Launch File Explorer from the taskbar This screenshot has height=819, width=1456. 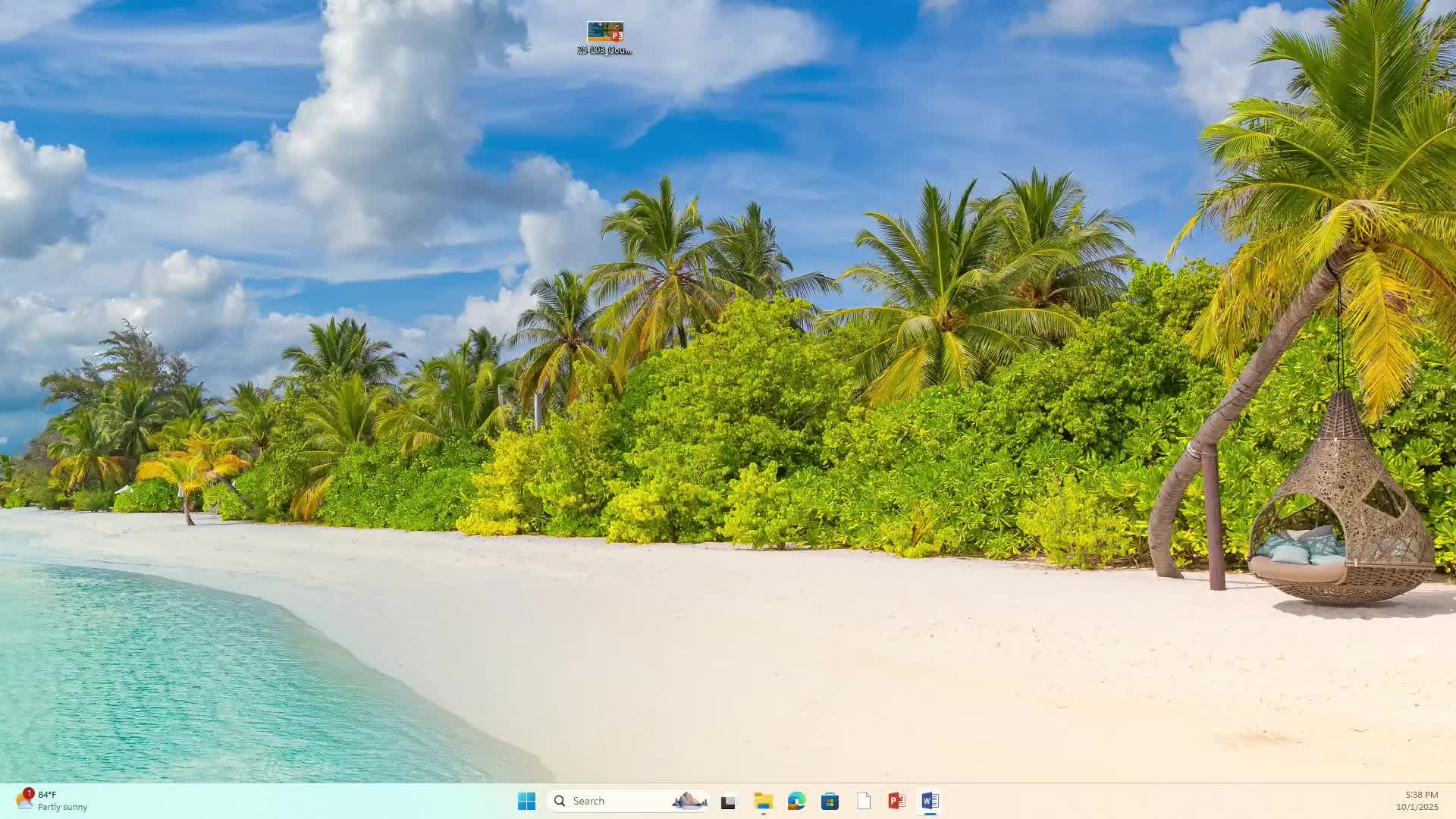[x=763, y=801]
